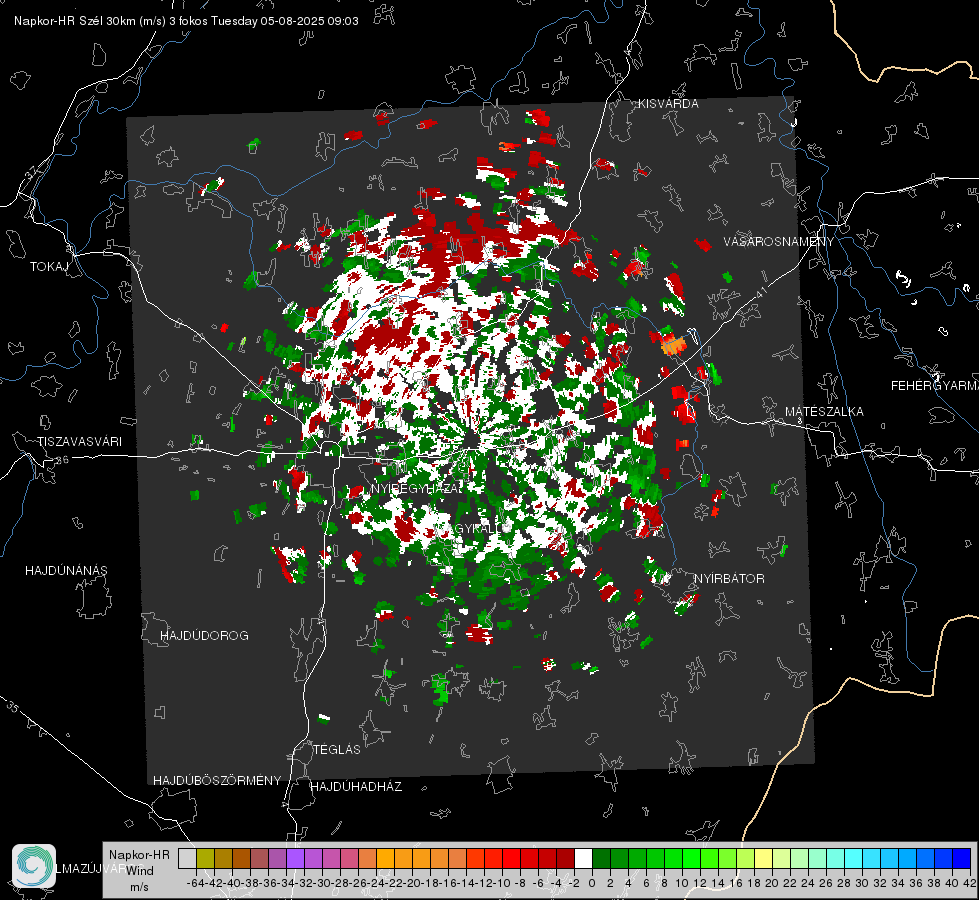Pick the yellow legend swatch above 18
The height and width of the screenshot is (900, 979).
tap(764, 858)
